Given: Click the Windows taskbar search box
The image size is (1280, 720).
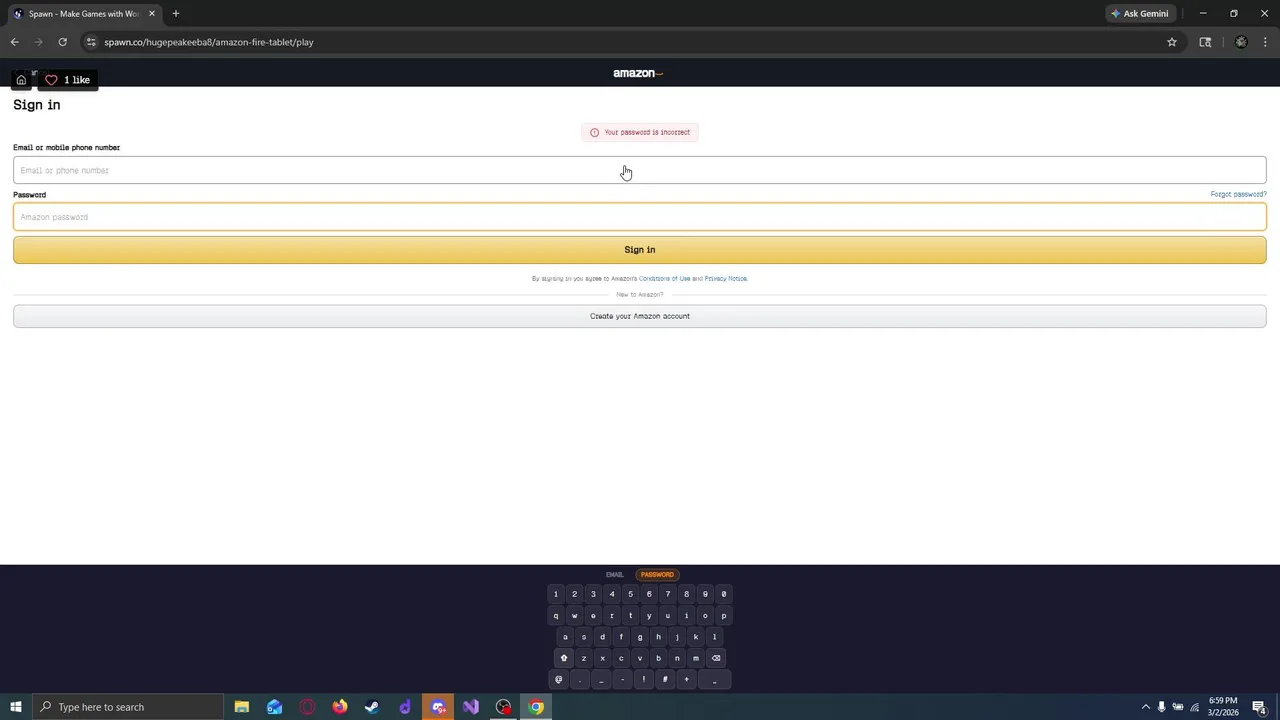Looking at the screenshot, I should pyautogui.click(x=128, y=707).
